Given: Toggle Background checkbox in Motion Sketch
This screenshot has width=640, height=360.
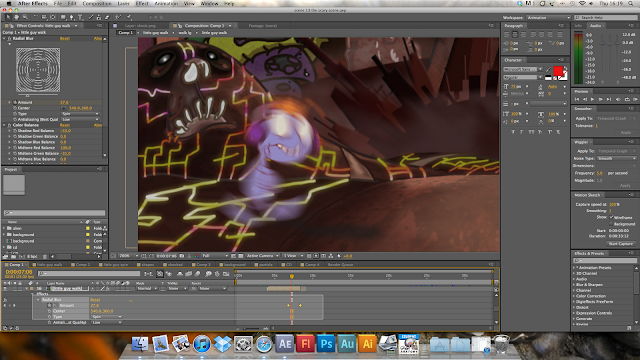Looking at the screenshot, I should [x=611, y=224].
